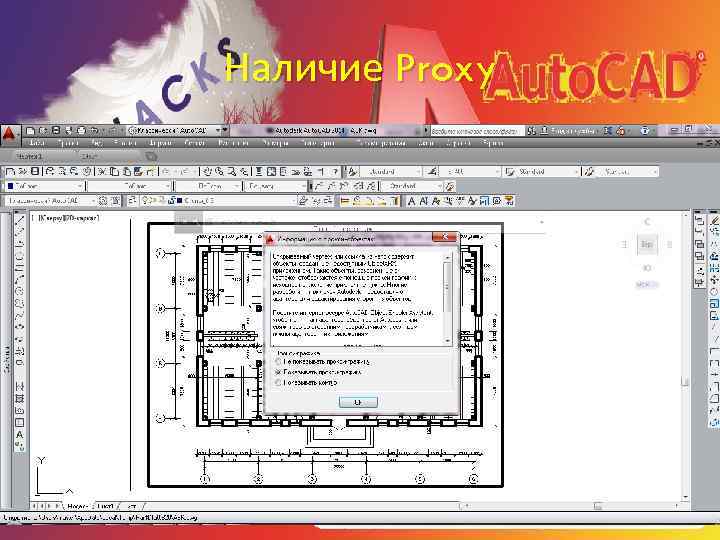
Task: Open Workspaces toolbar dropdown
Action: 51,201
